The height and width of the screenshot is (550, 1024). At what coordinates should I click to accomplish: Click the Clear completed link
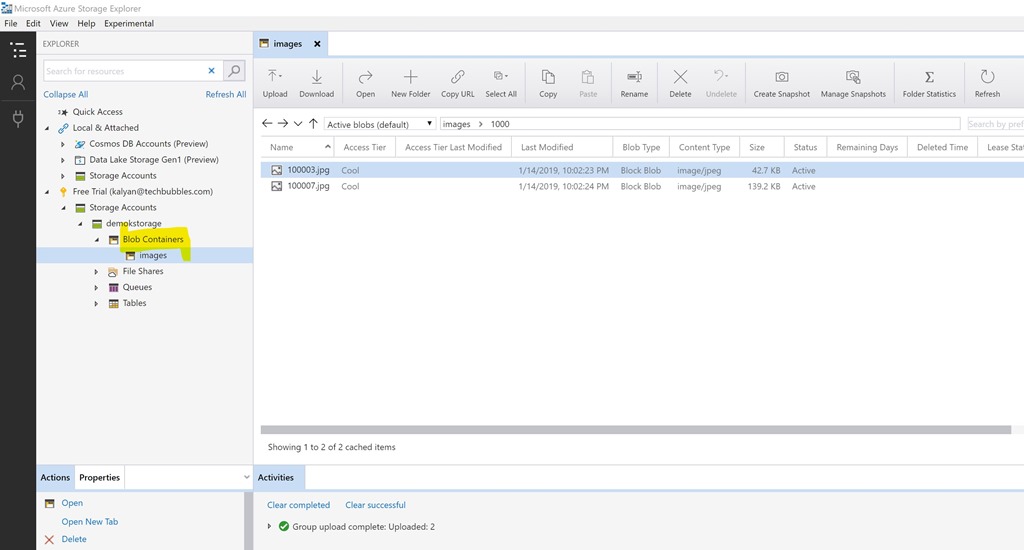[x=298, y=505]
